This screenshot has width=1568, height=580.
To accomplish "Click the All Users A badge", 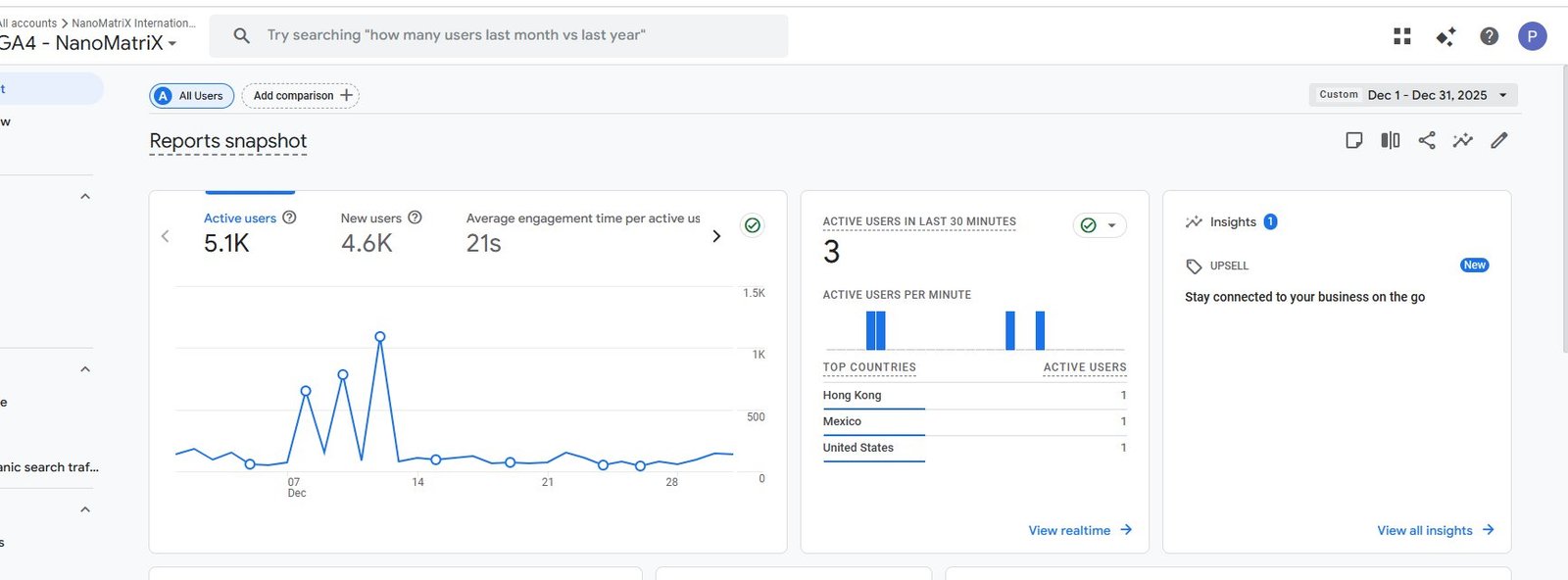I will 163,96.
